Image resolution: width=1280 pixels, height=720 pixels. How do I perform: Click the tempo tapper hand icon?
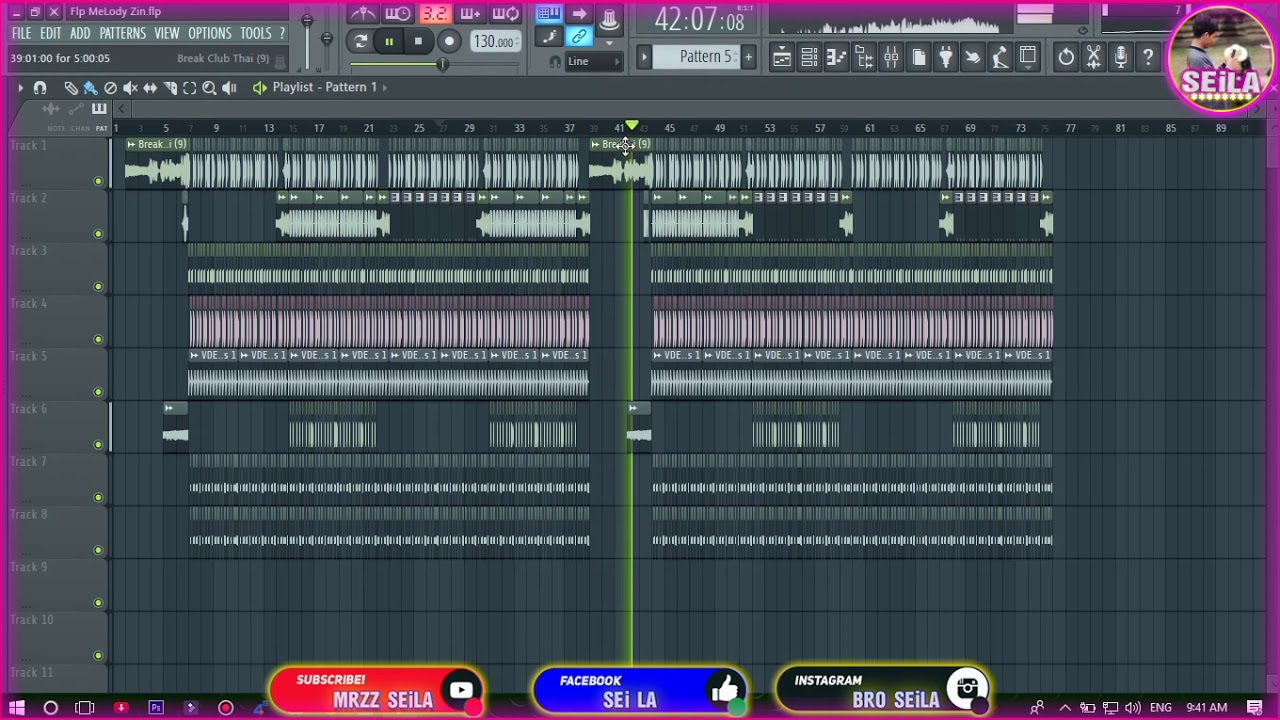pyautogui.click(x=972, y=57)
